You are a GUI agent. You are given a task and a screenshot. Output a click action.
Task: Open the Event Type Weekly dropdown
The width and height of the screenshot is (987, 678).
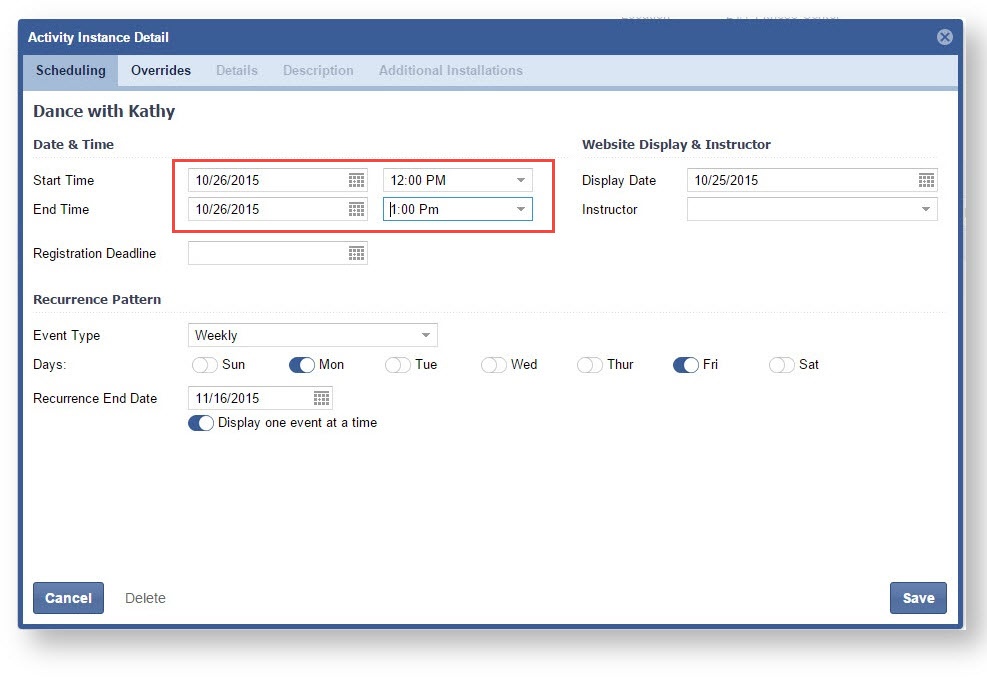click(425, 336)
